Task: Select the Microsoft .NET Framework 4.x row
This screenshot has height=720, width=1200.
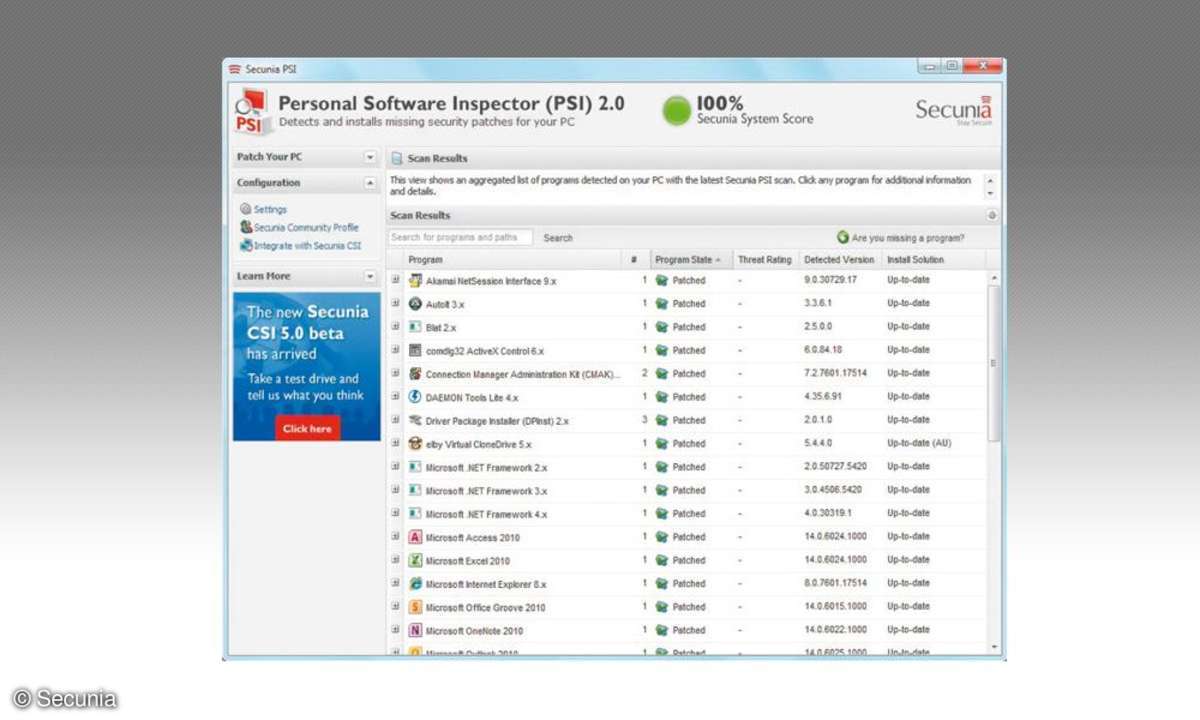Action: point(686,514)
